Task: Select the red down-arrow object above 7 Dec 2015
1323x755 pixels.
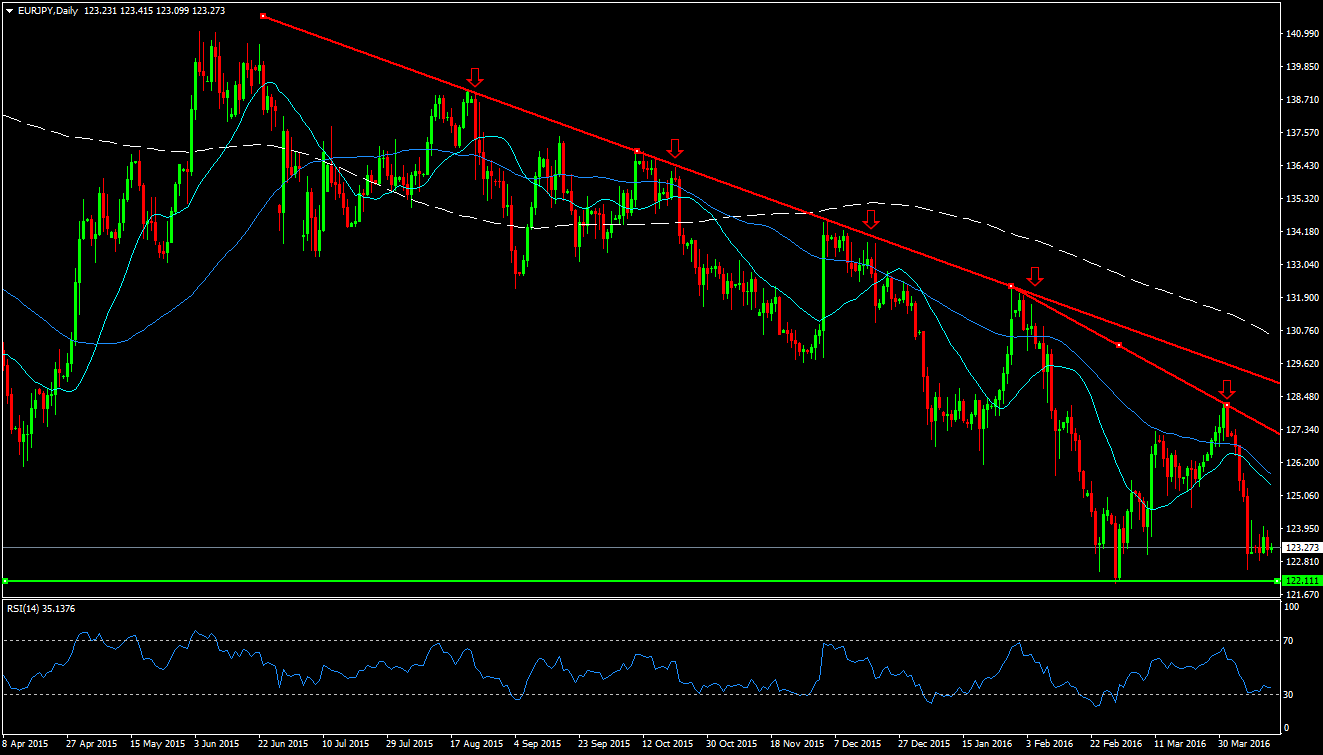Action: (871, 218)
